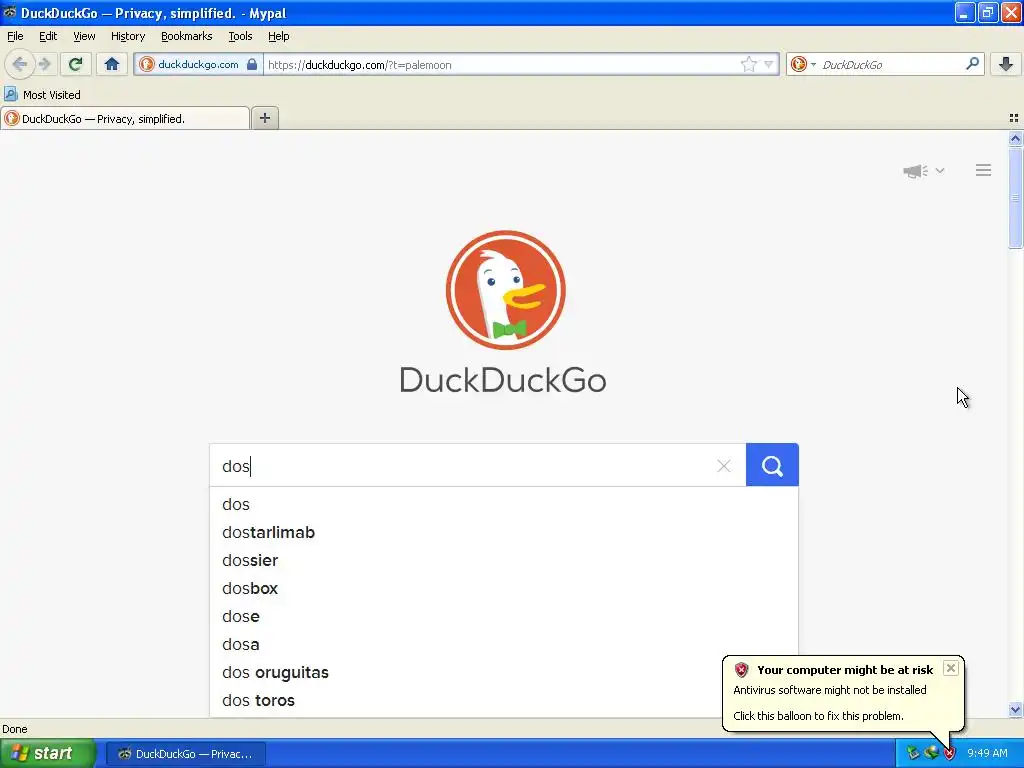Click the DuckDuckGo duck logo
The height and width of the screenshot is (768, 1024).
click(x=505, y=290)
